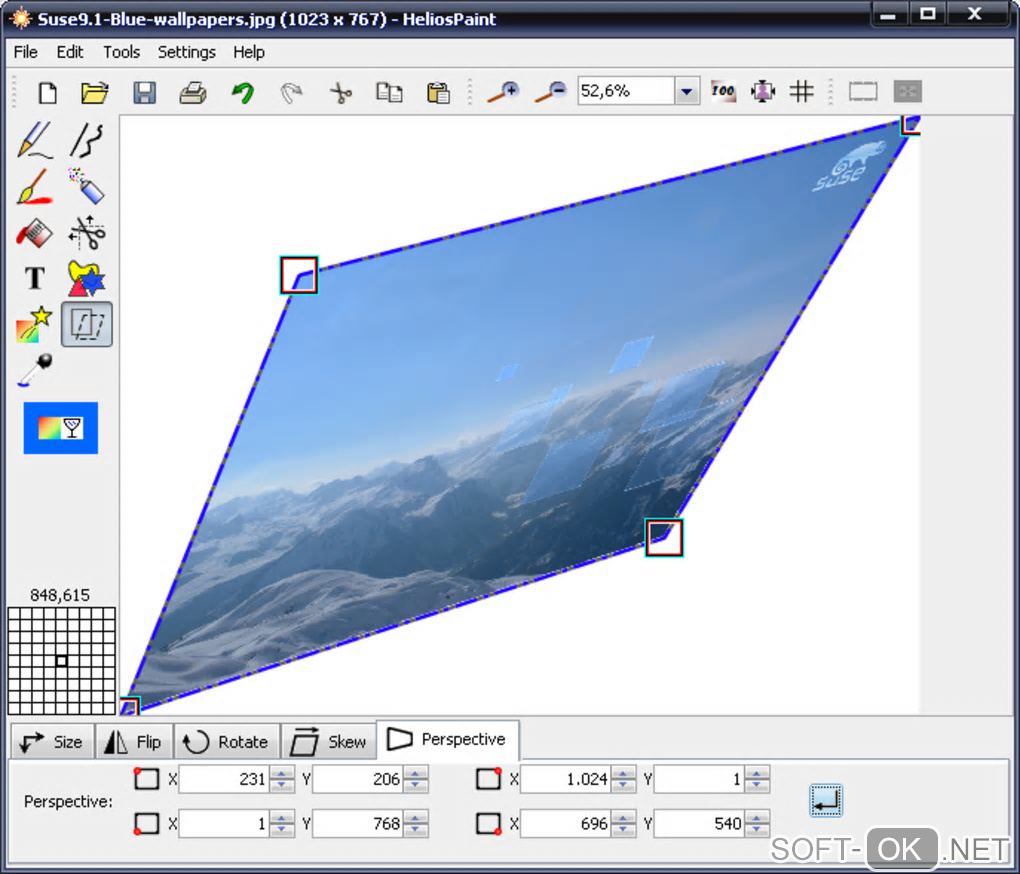
Task: Select the curve line tool
Action: pos(87,139)
